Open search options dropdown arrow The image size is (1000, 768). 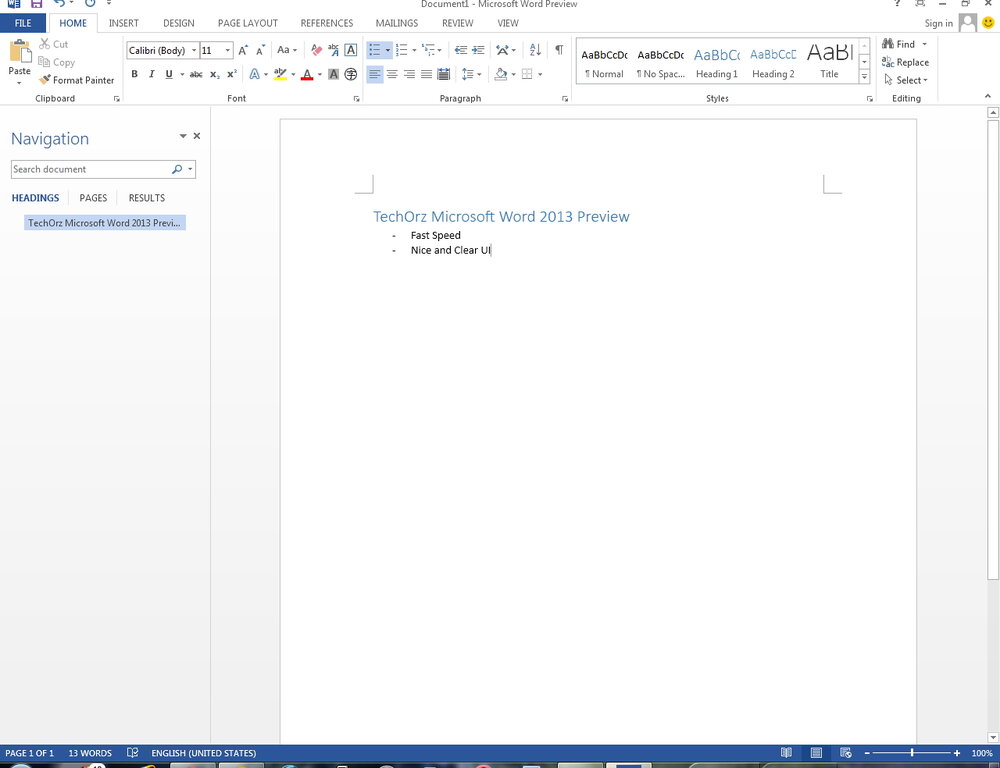pyautogui.click(x=190, y=169)
